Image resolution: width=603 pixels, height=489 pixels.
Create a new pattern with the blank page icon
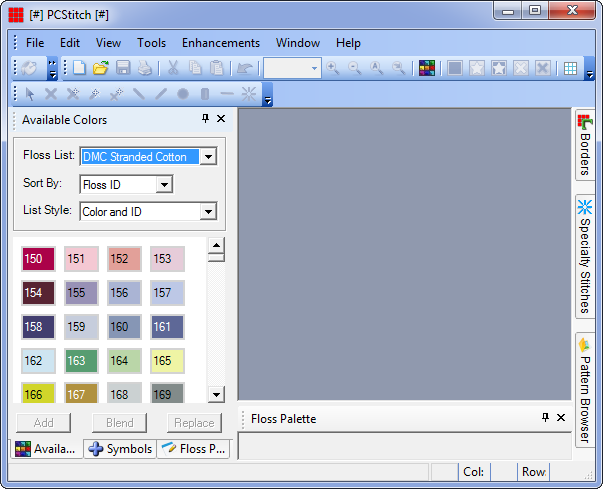point(79,68)
